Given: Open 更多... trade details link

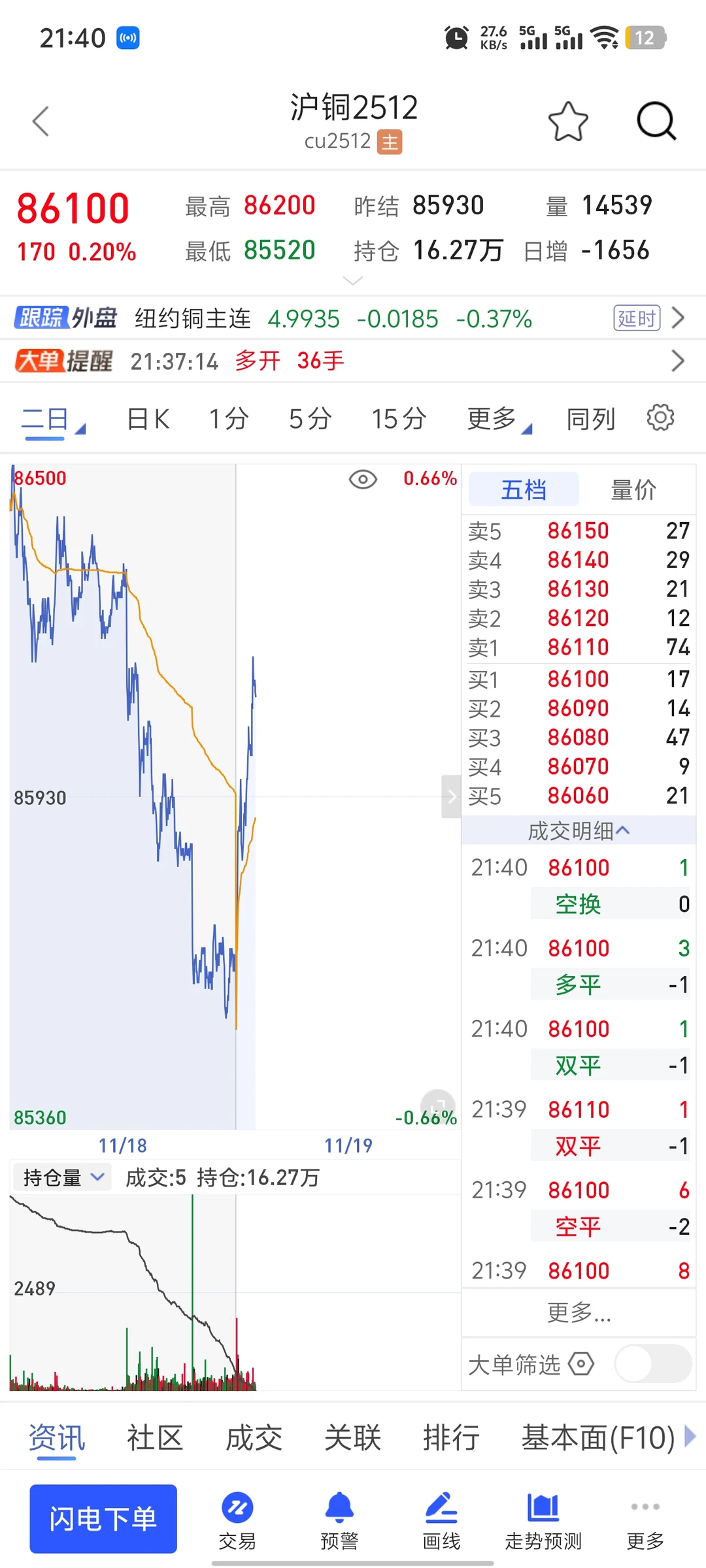Looking at the screenshot, I should tap(579, 1311).
